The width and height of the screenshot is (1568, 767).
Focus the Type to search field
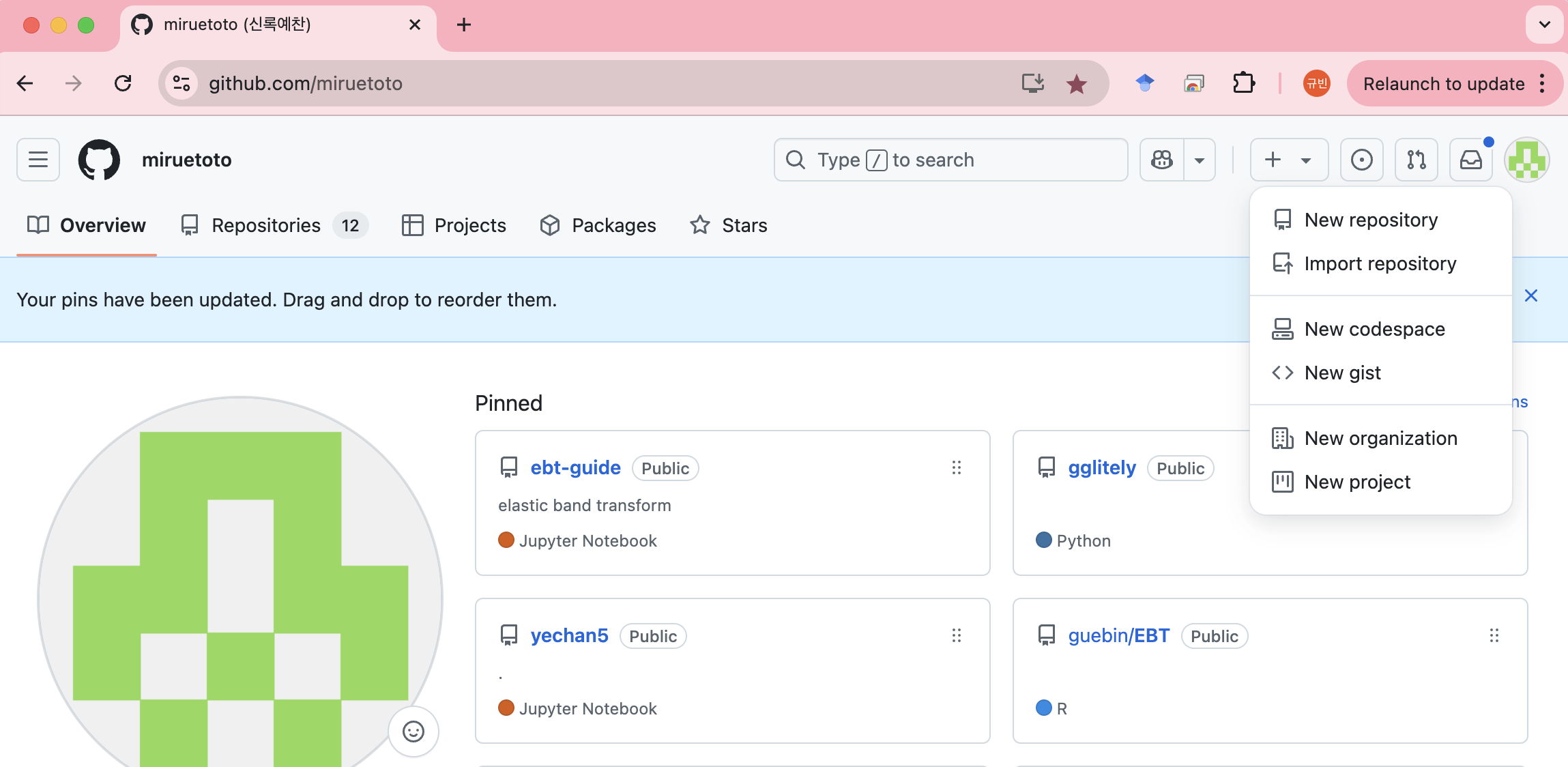coord(950,160)
